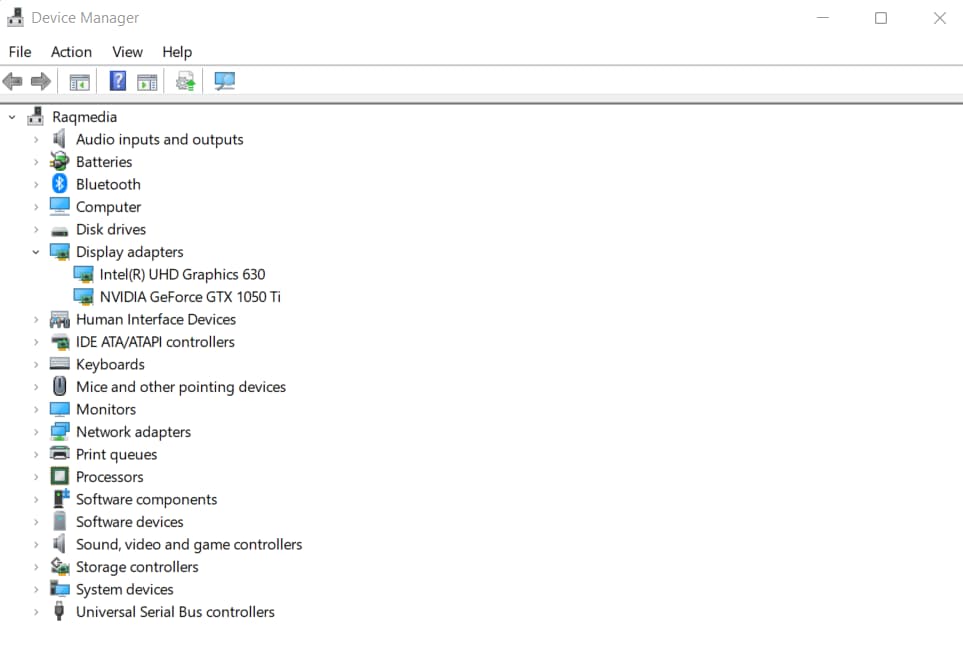Expand the Audio inputs and outputs category
Screen dimensions: 963x663
pyautogui.click(x=36, y=140)
